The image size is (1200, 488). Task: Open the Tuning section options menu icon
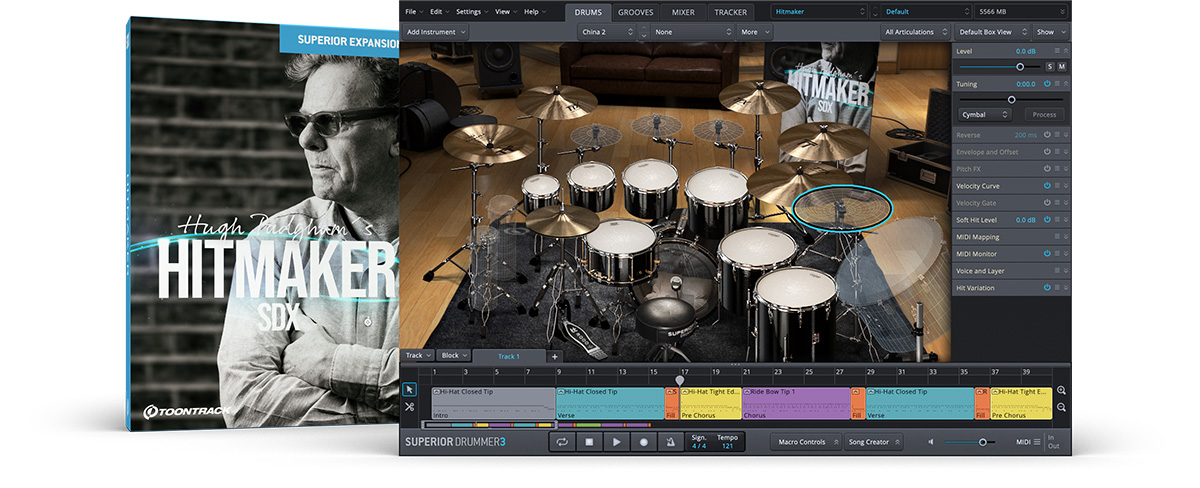tap(1057, 84)
